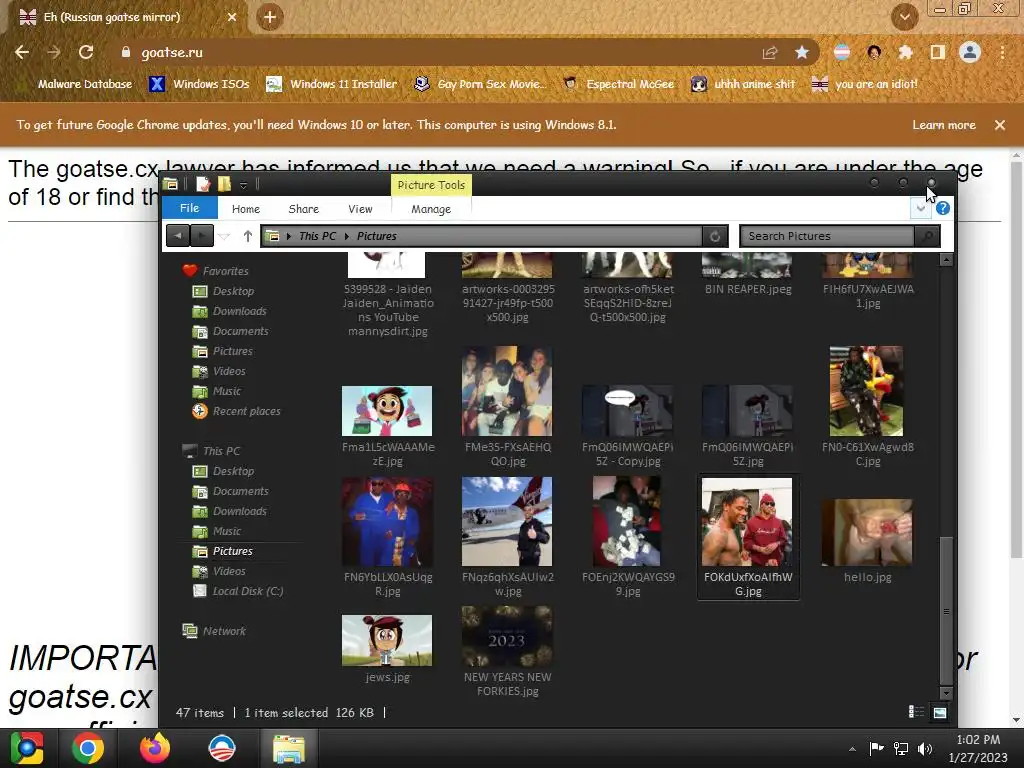Open a new Chrome tab
This screenshot has width=1024, height=768.
click(270, 18)
